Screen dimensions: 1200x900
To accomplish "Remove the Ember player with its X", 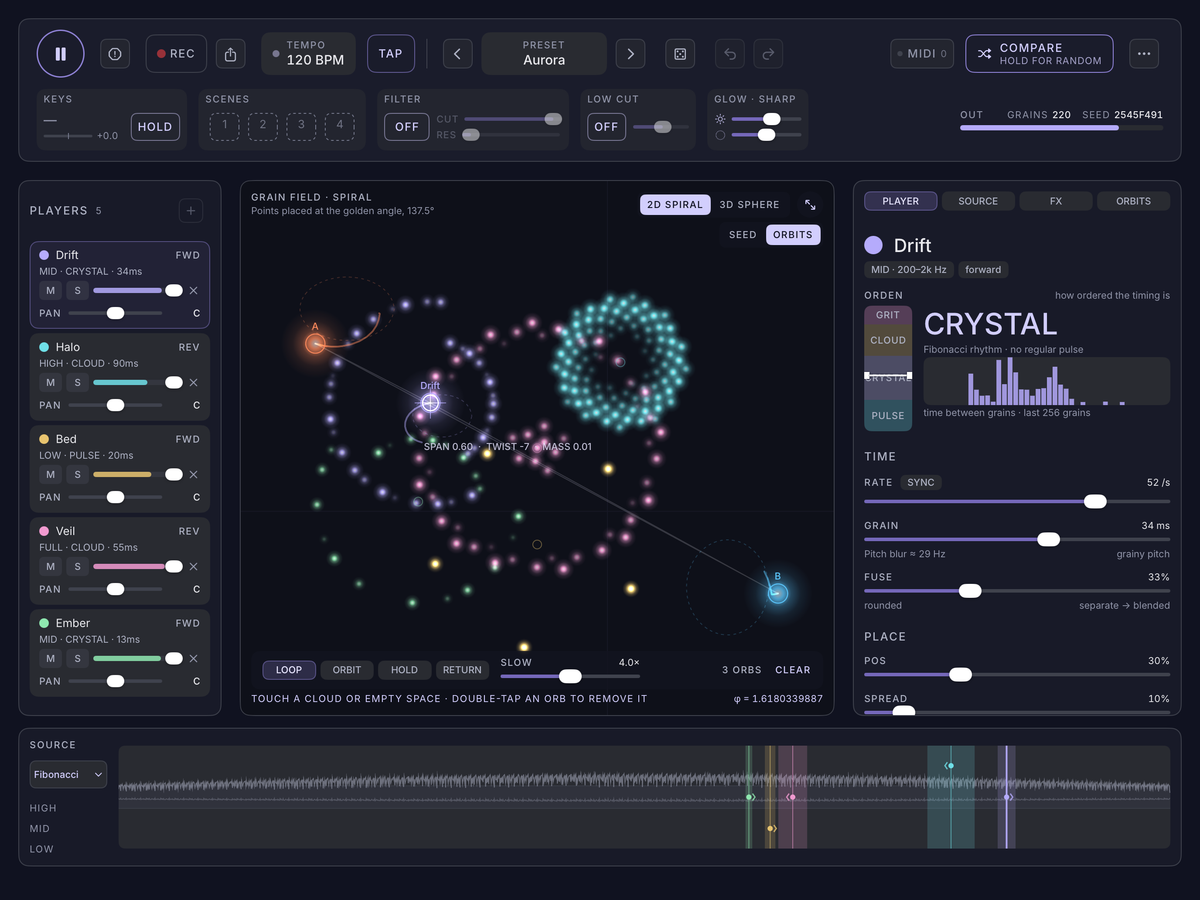I will coord(194,659).
